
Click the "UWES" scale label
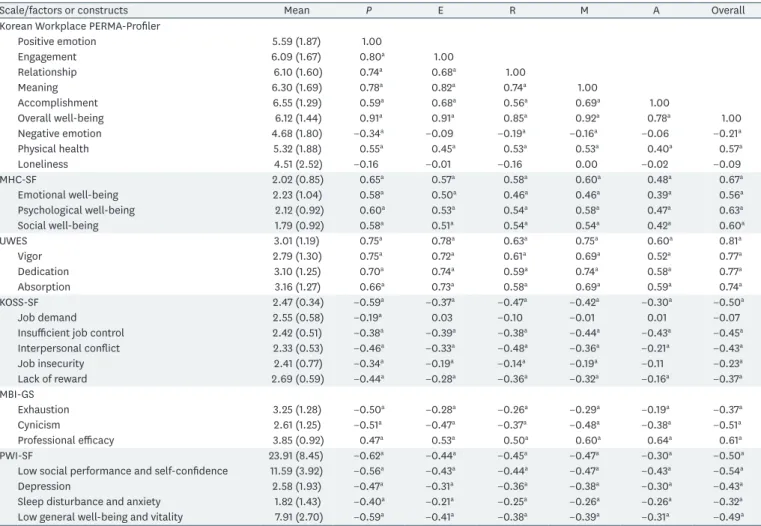click(14, 241)
